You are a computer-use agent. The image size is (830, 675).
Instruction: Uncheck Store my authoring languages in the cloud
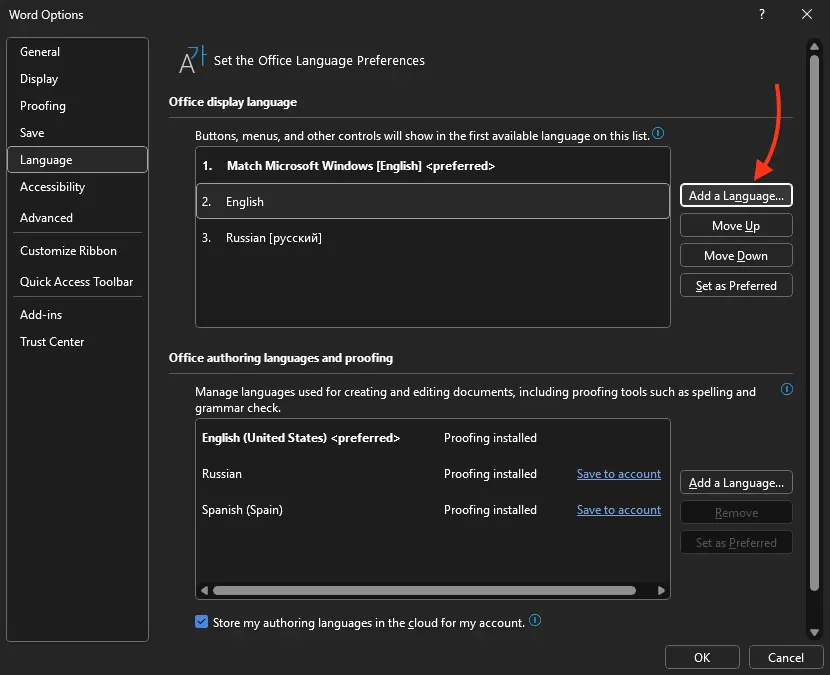click(x=202, y=622)
